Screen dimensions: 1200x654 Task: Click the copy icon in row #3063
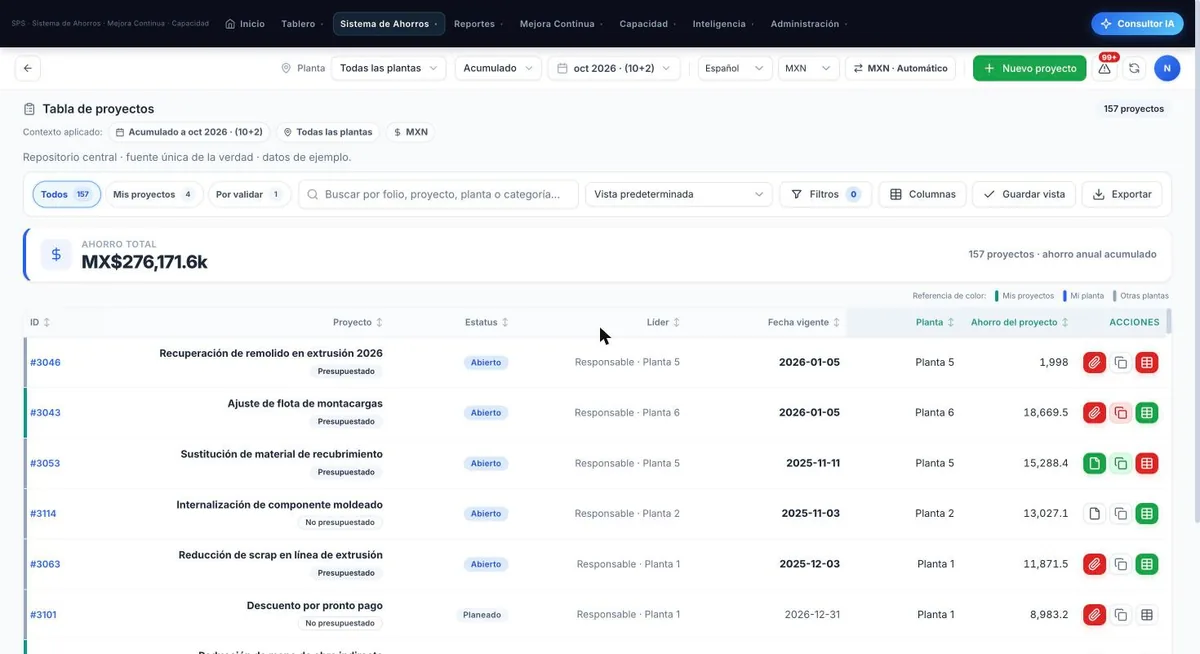(x=1121, y=564)
